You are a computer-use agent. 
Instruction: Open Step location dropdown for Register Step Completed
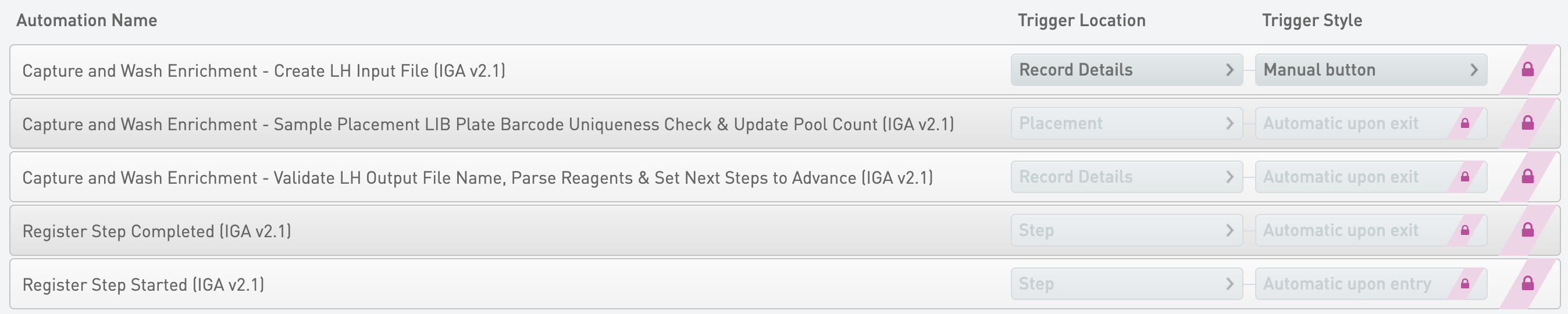pos(1126,231)
